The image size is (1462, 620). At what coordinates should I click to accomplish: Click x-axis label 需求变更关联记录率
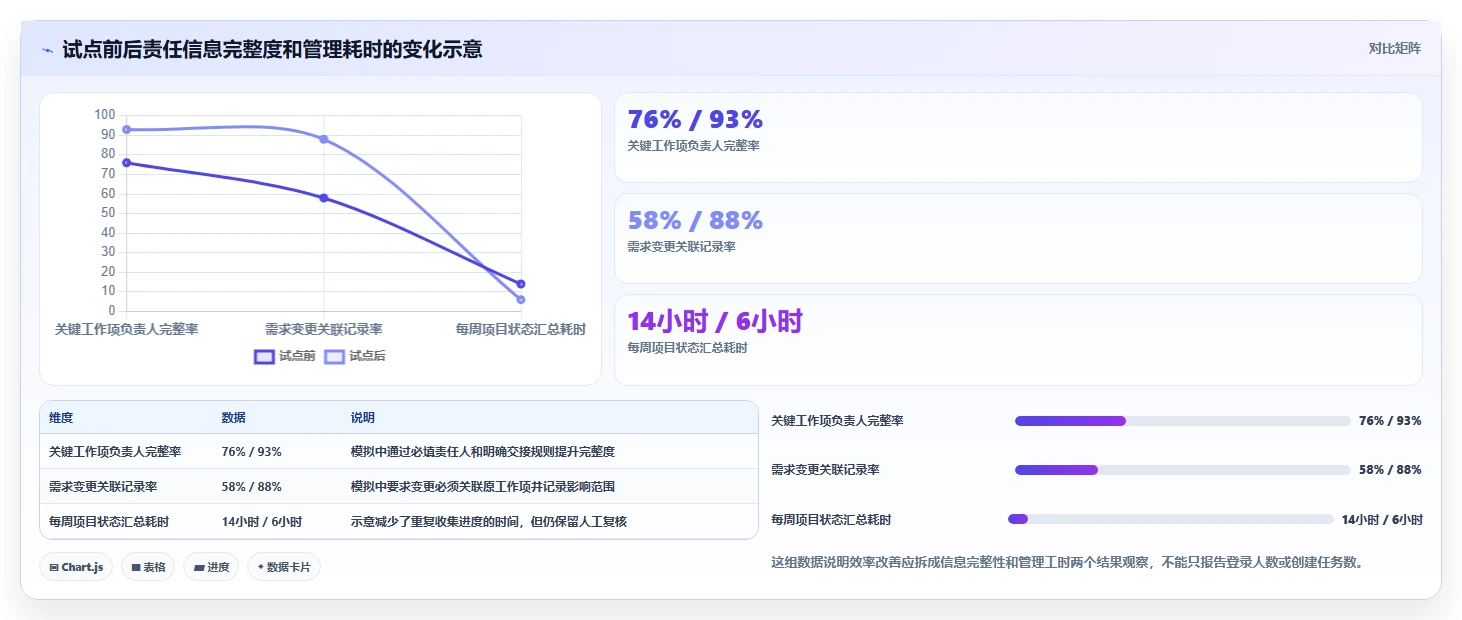click(x=324, y=329)
